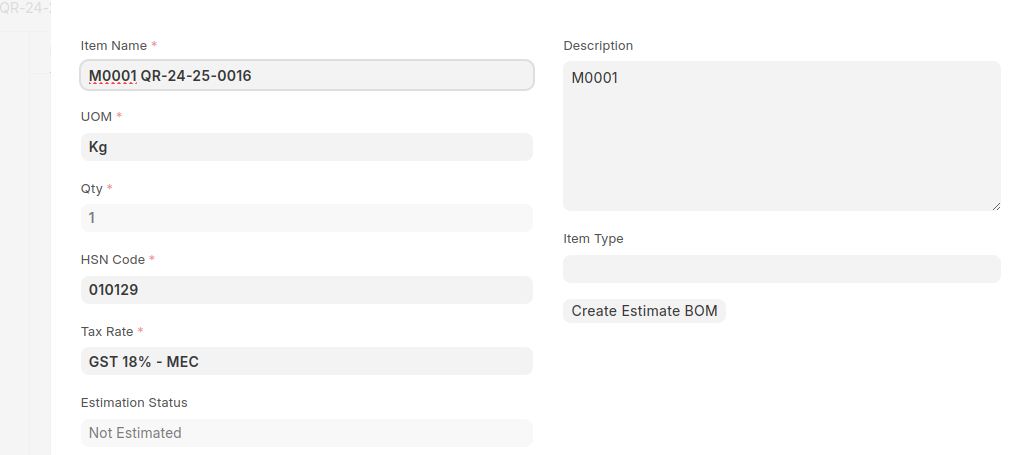Click the Estimation Status field showing Not Estimated
Image resolution: width=1036 pixels, height=455 pixels.
click(306, 433)
